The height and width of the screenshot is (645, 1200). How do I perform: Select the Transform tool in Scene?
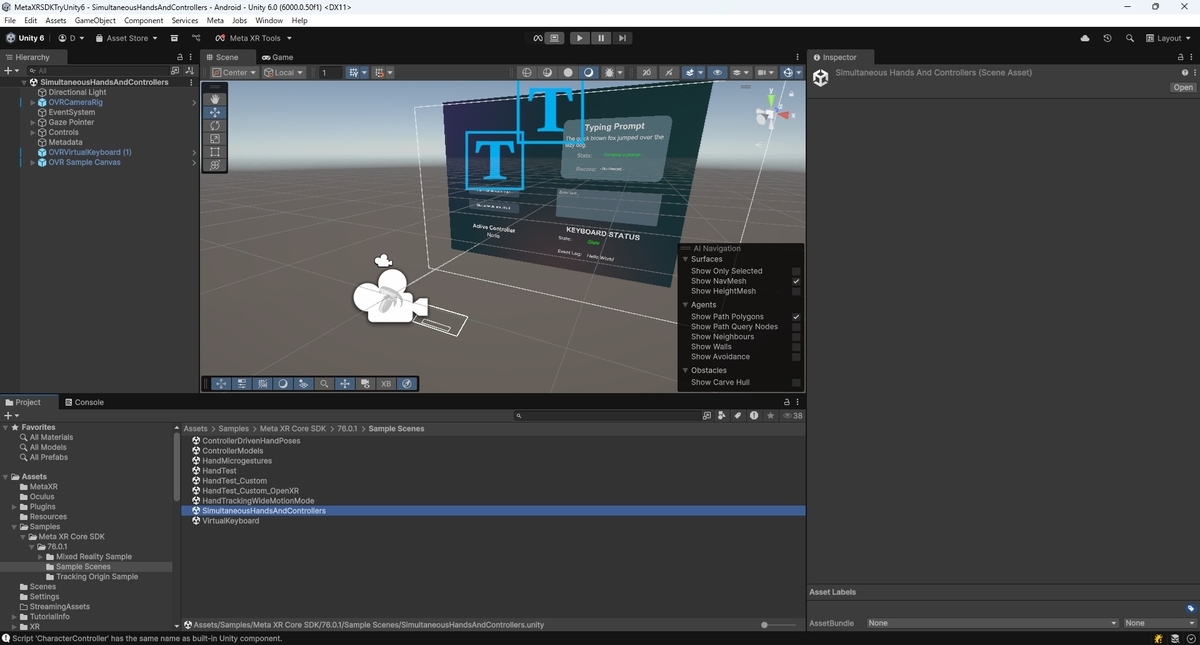tap(215, 165)
